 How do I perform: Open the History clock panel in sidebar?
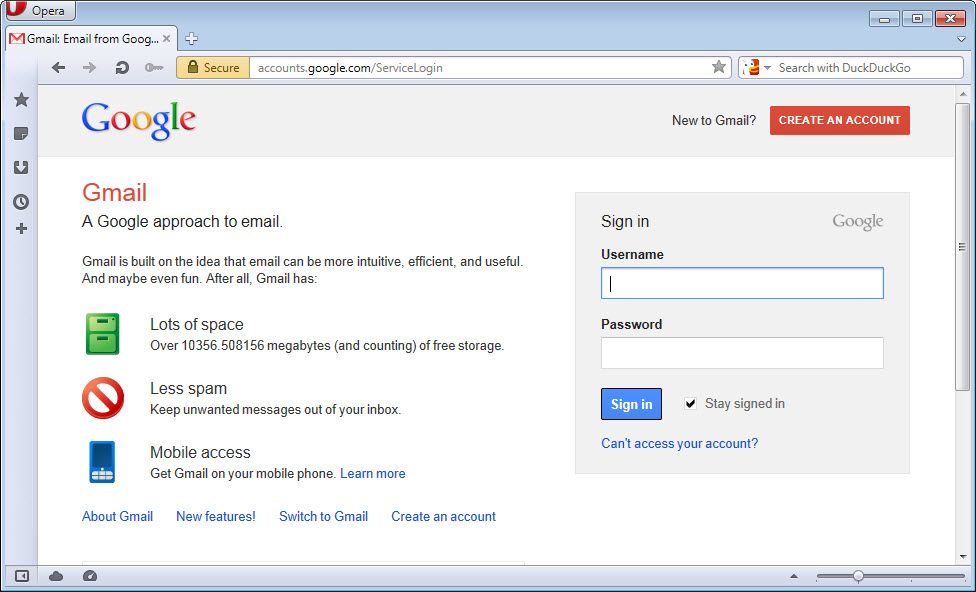coord(21,202)
